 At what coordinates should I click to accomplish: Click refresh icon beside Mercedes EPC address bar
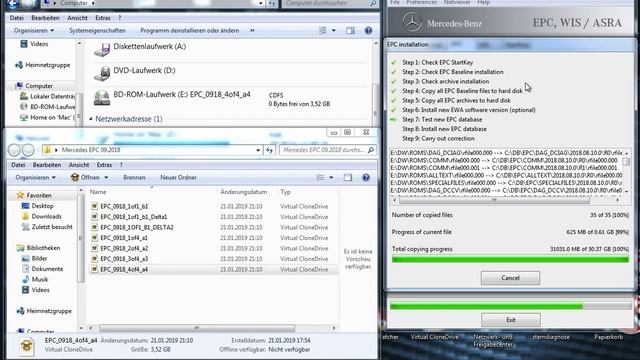(270, 150)
